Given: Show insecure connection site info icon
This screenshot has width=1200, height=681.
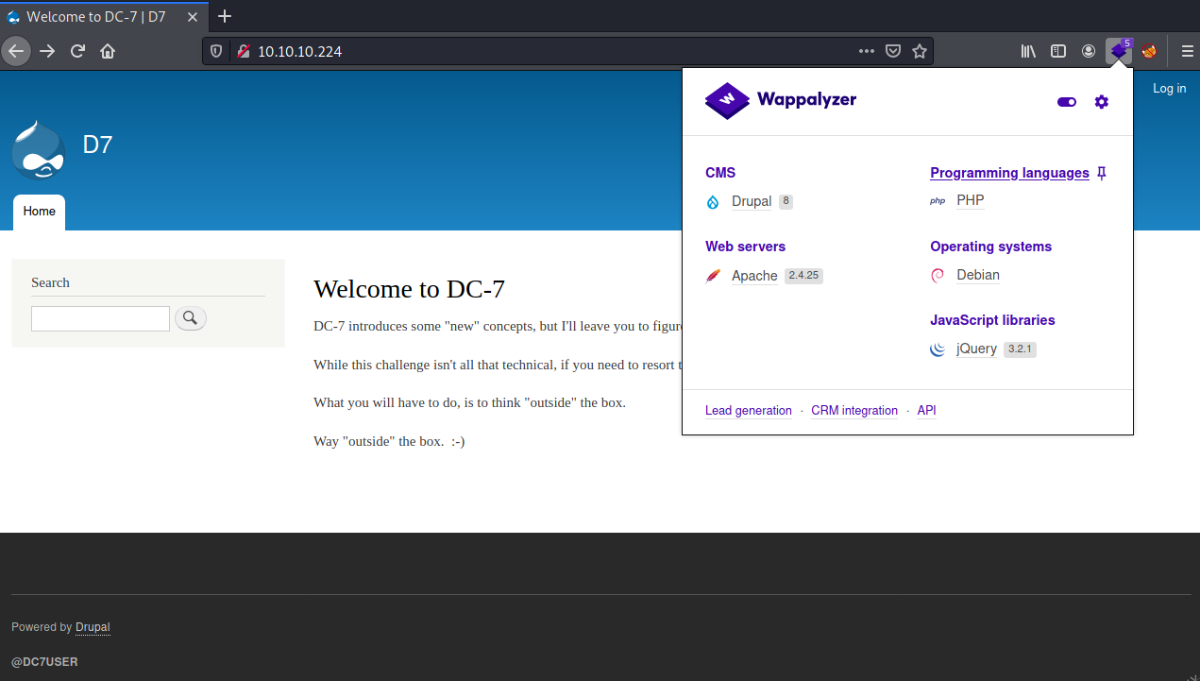Looking at the screenshot, I should (x=242, y=51).
